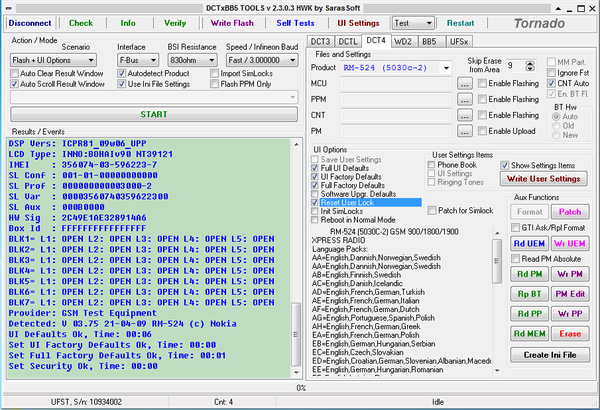Click the CNT file browse button

coord(464,116)
